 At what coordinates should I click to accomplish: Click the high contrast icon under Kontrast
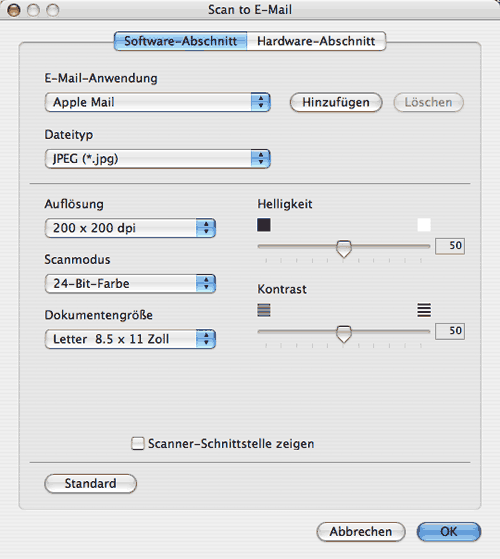[424, 310]
